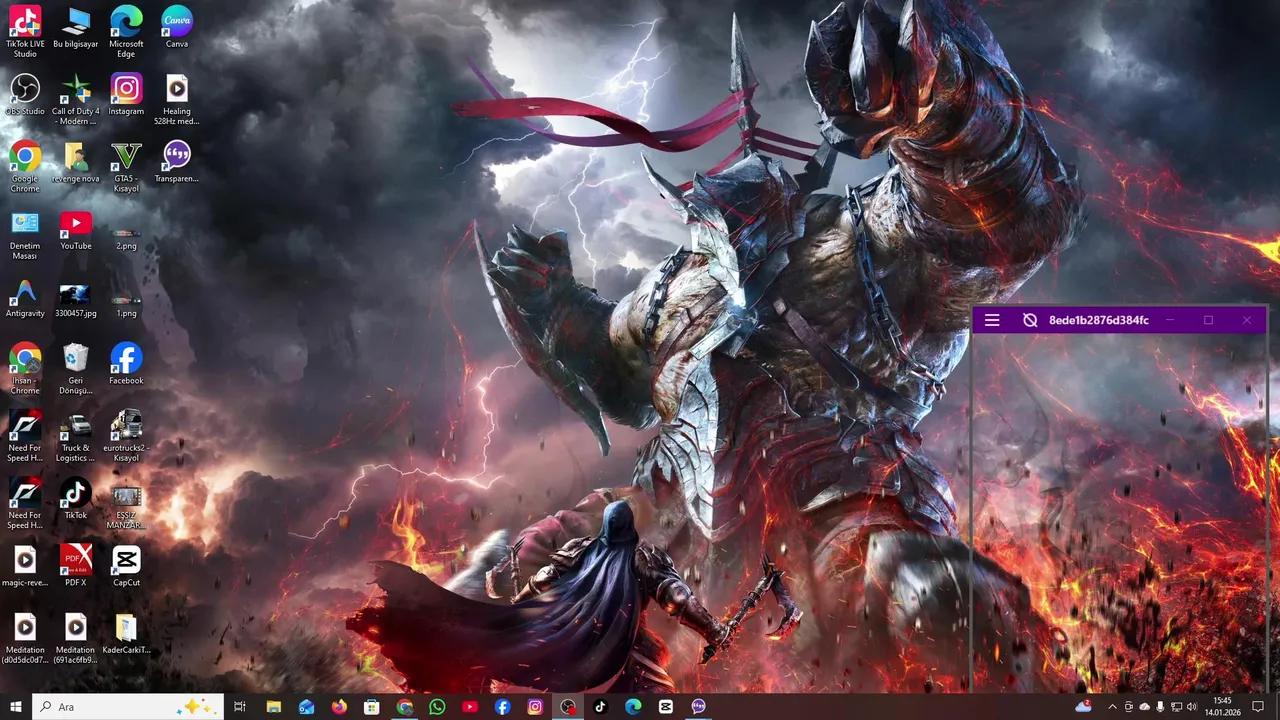
Task: Open the purple chat-bubble app in taskbar
Action: point(699,707)
